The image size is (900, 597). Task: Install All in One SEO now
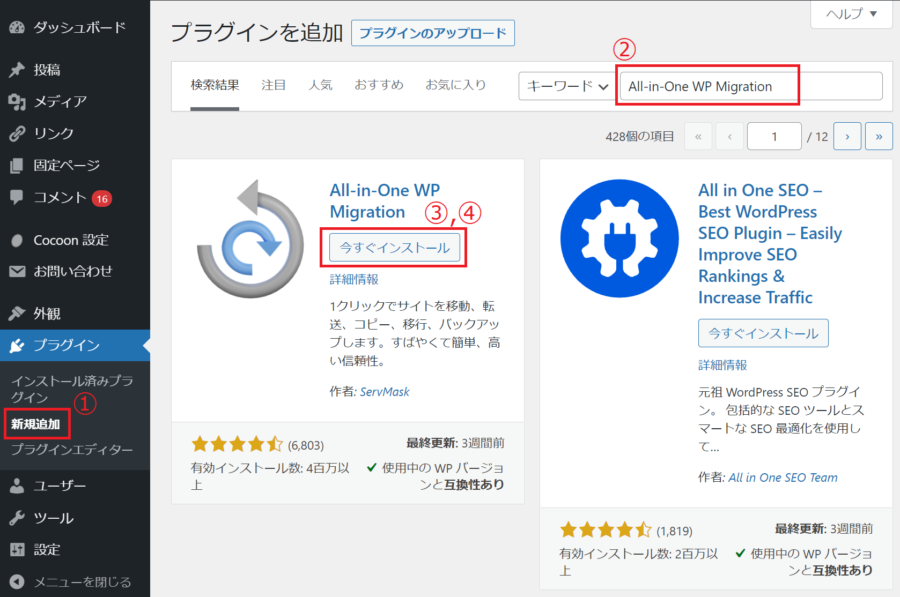763,334
